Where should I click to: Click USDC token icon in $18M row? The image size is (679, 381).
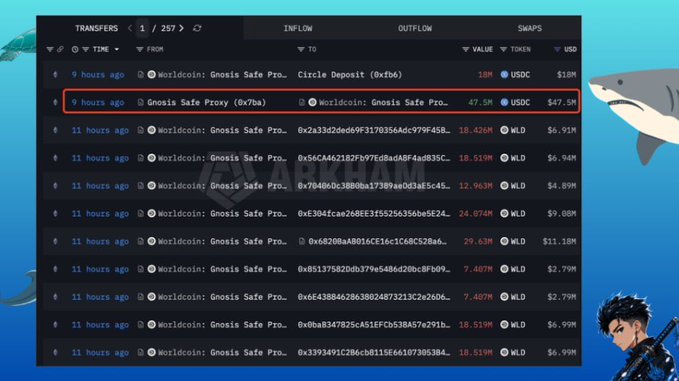tap(504, 74)
